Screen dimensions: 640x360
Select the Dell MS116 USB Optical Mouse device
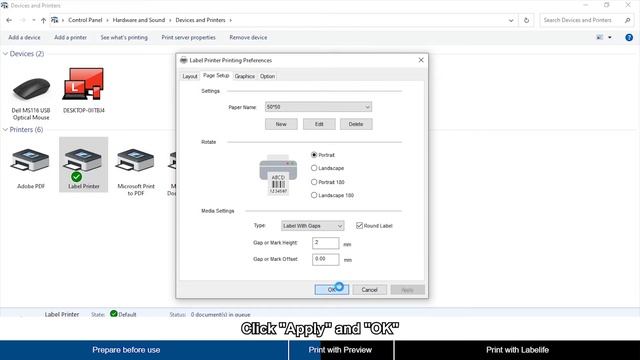(x=31, y=94)
